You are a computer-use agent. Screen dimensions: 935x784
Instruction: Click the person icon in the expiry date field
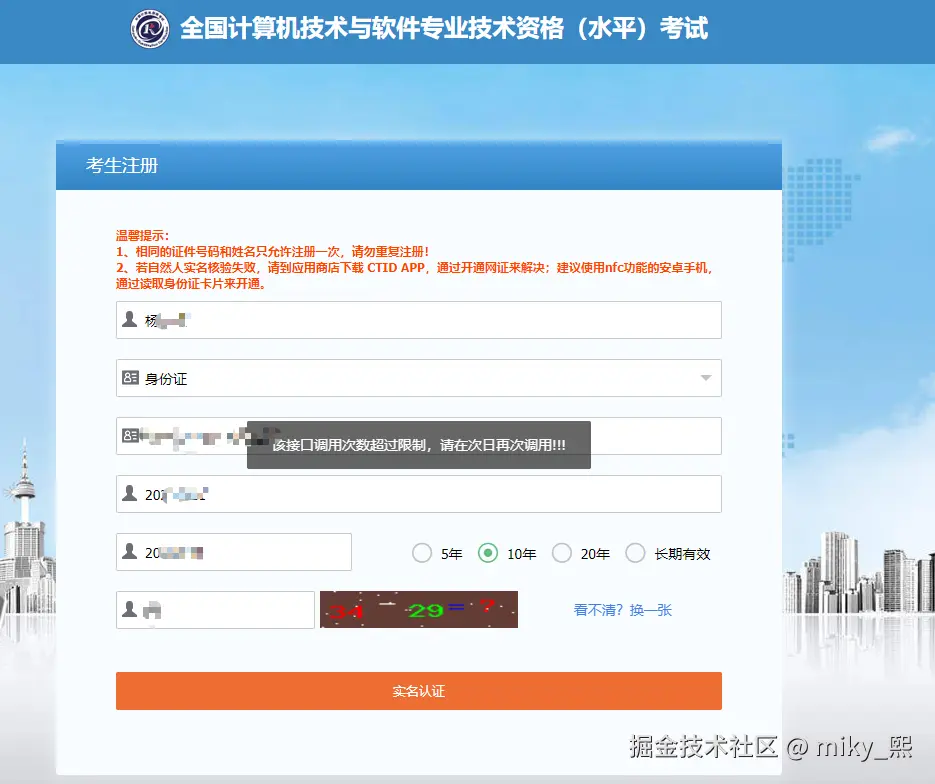[x=129, y=551]
